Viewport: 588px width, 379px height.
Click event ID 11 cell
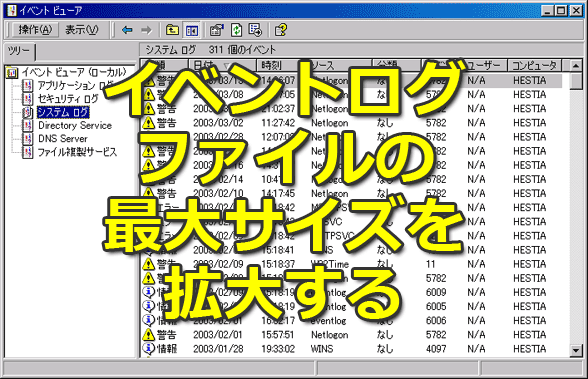click(430, 264)
